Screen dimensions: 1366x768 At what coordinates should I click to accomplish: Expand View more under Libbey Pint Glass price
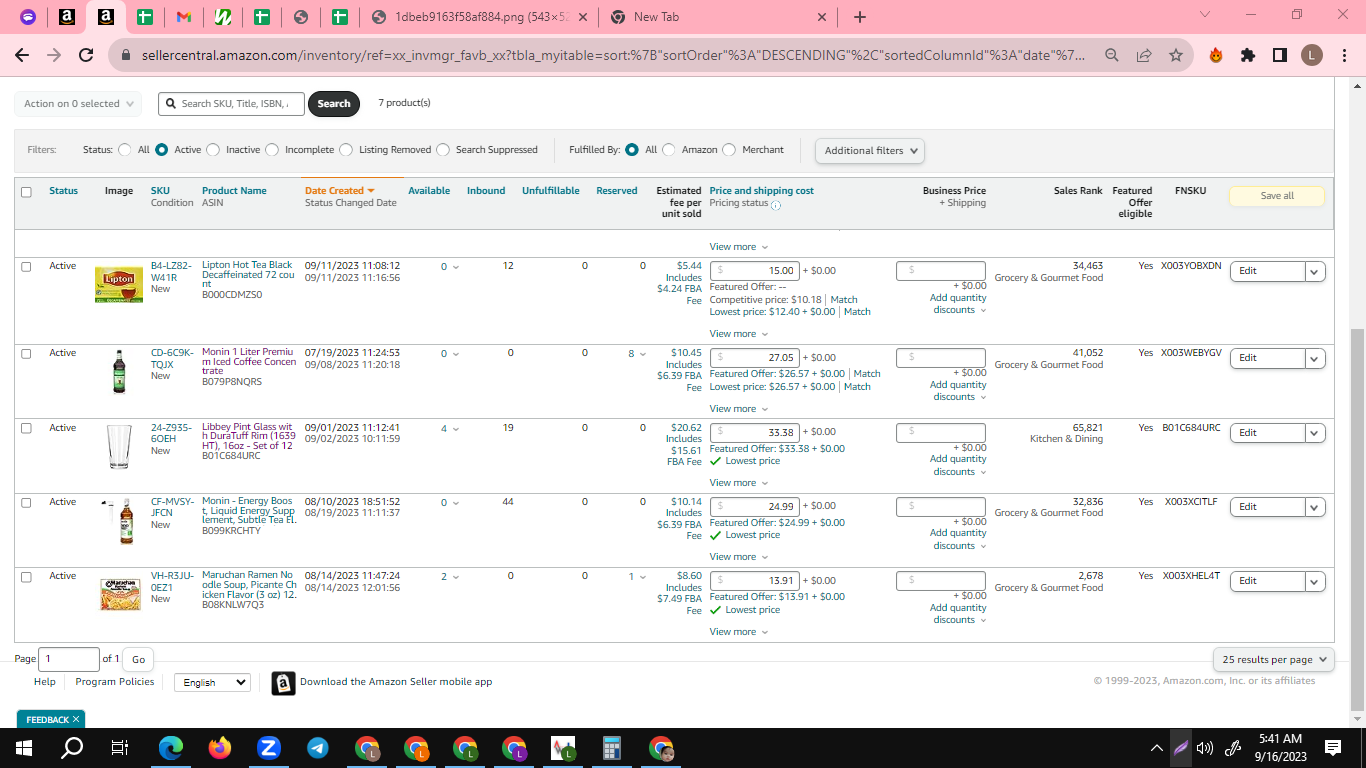click(x=739, y=483)
